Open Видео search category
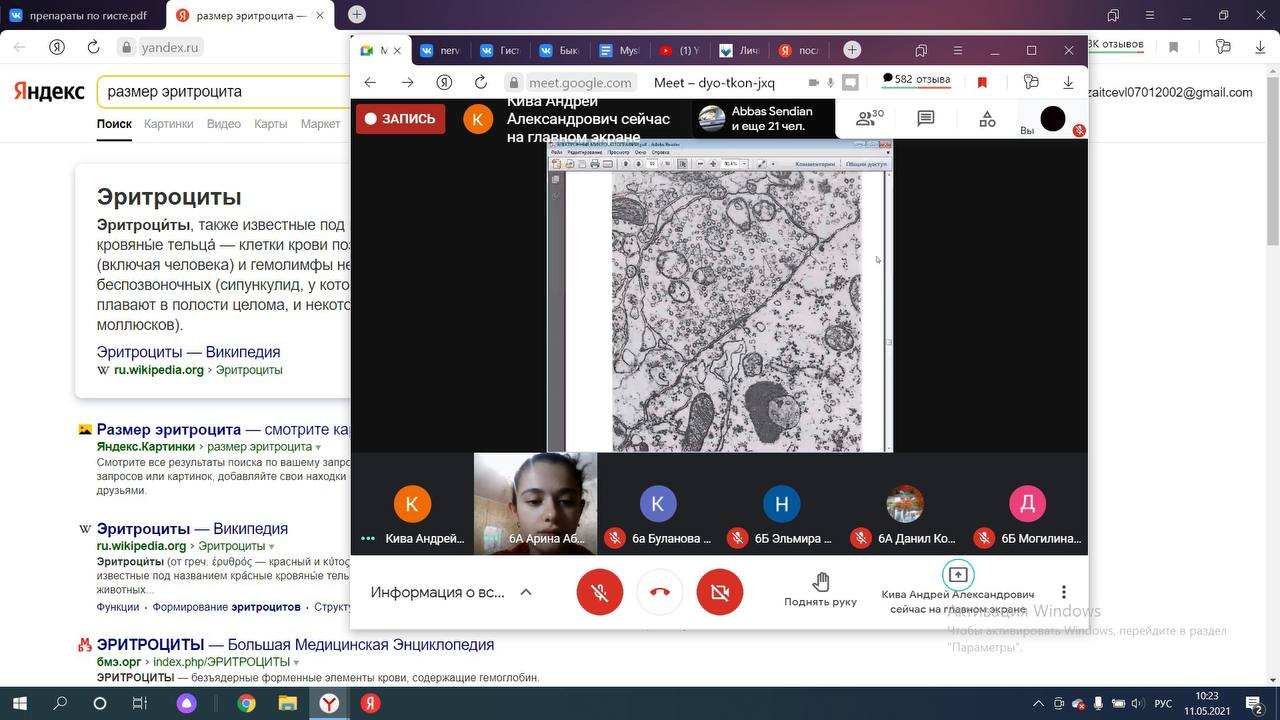 click(224, 124)
